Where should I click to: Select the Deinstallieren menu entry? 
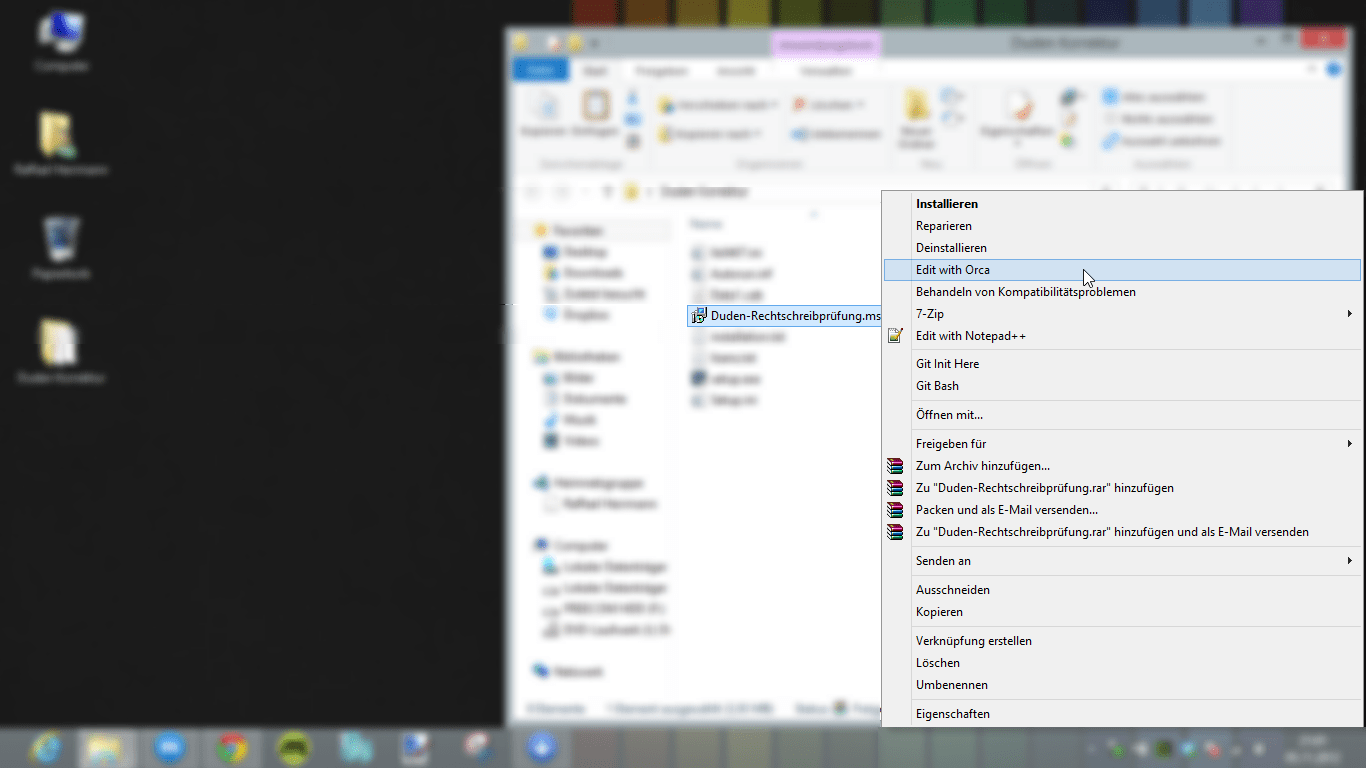(1121, 248)
